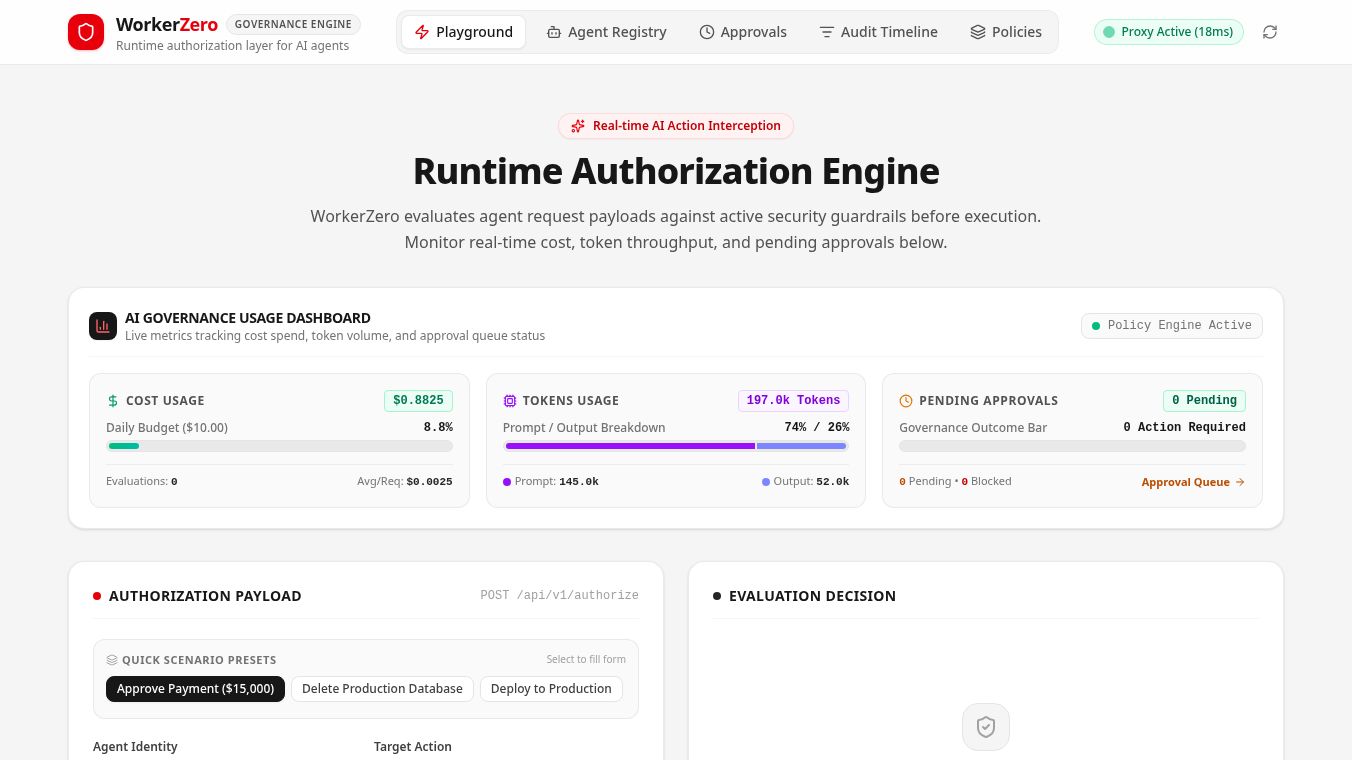Viewport: 1352px width, 760px height.
Task: Click the Target Action field label
Action: click(413, 747)
